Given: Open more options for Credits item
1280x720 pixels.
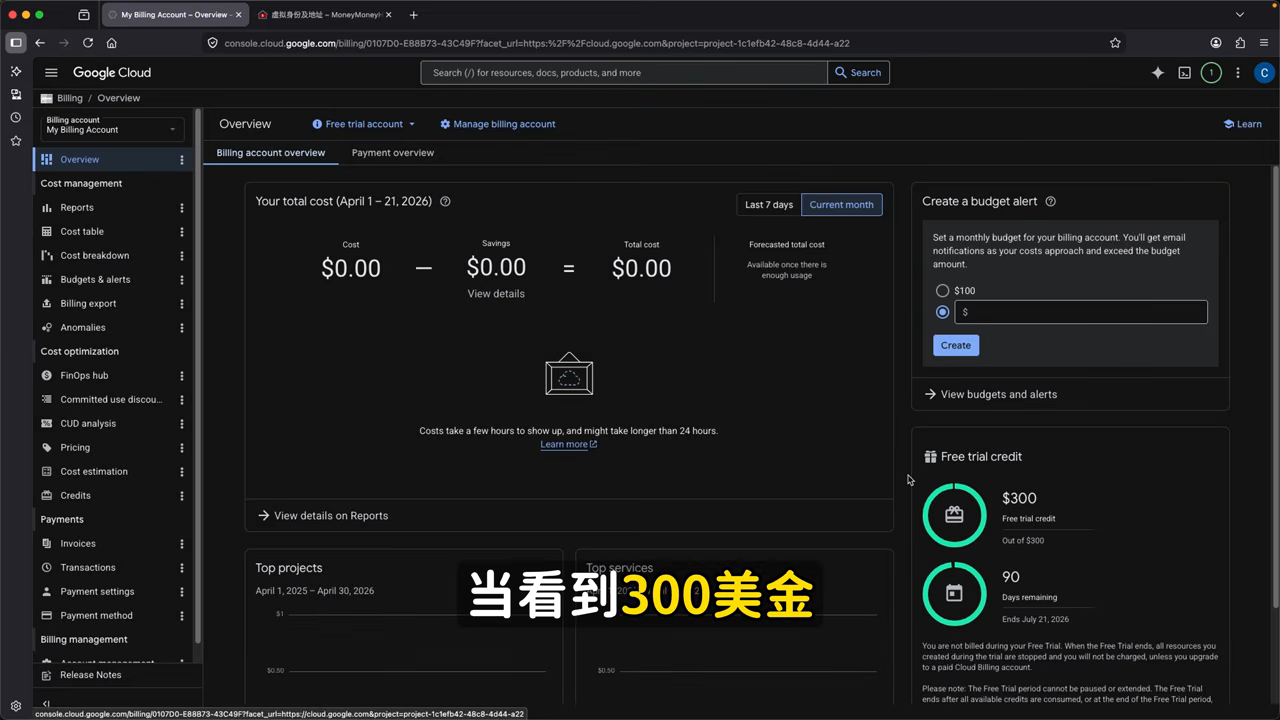Looking at the screenshot, I should click(182, 496).
